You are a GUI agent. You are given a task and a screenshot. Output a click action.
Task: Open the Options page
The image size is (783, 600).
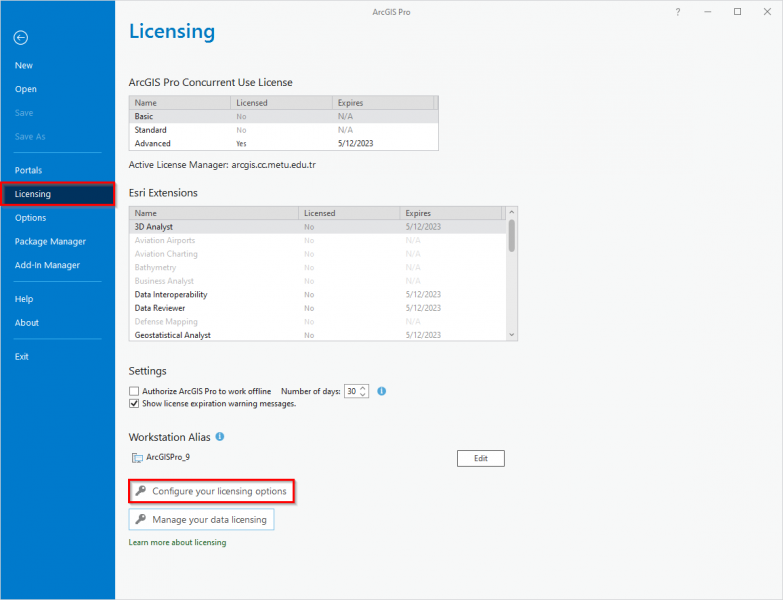30,218
